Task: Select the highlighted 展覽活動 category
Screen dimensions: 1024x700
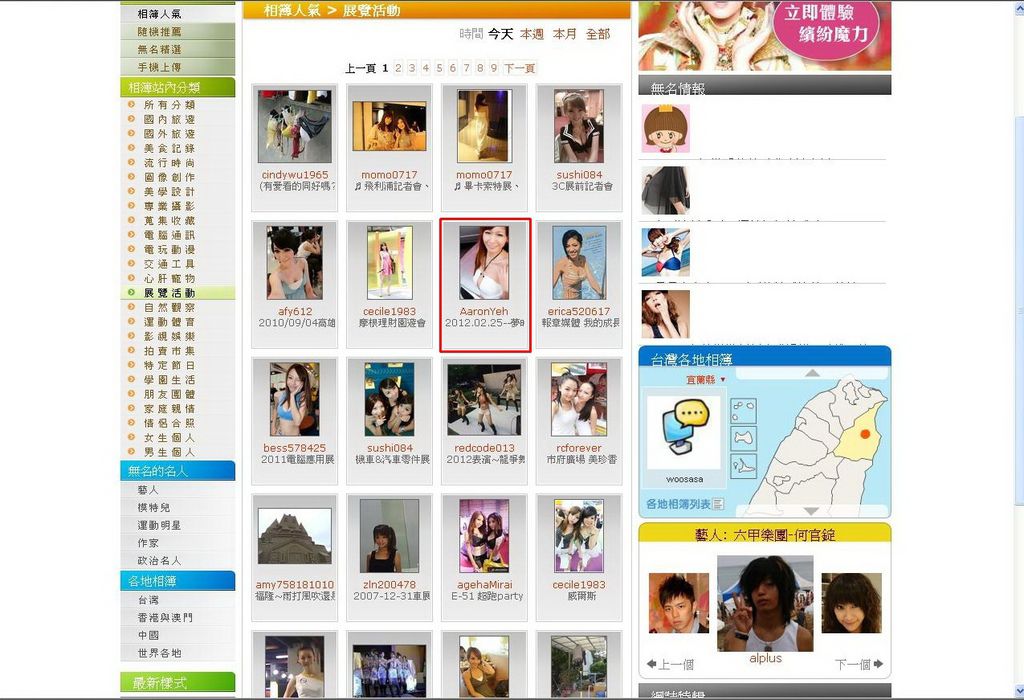Action: (x=169, y=293)
